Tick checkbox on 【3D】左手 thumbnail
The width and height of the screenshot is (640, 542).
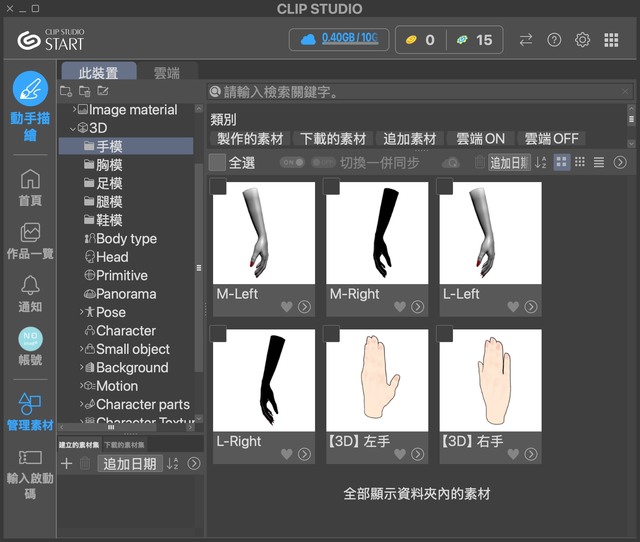[331, 334]
